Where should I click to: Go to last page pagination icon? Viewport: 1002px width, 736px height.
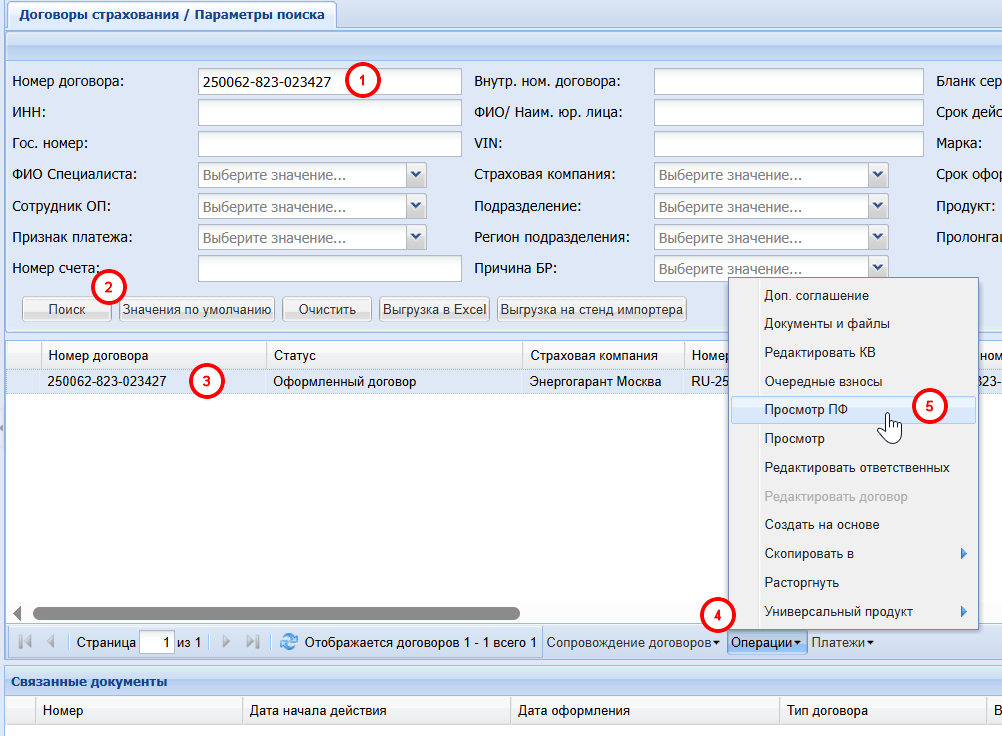tap(252, 642)
